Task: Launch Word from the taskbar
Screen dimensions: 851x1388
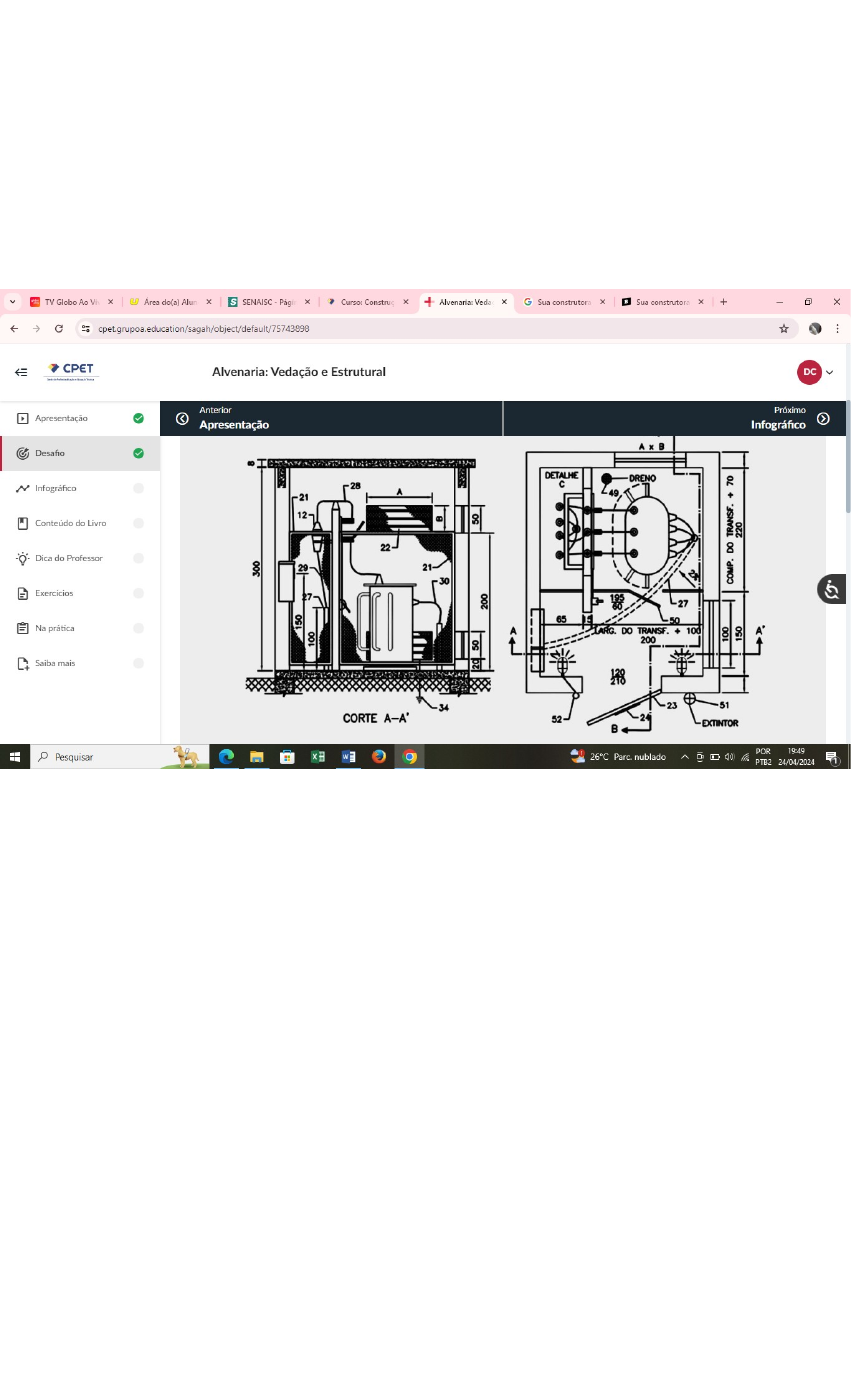Action: point(348,757)
